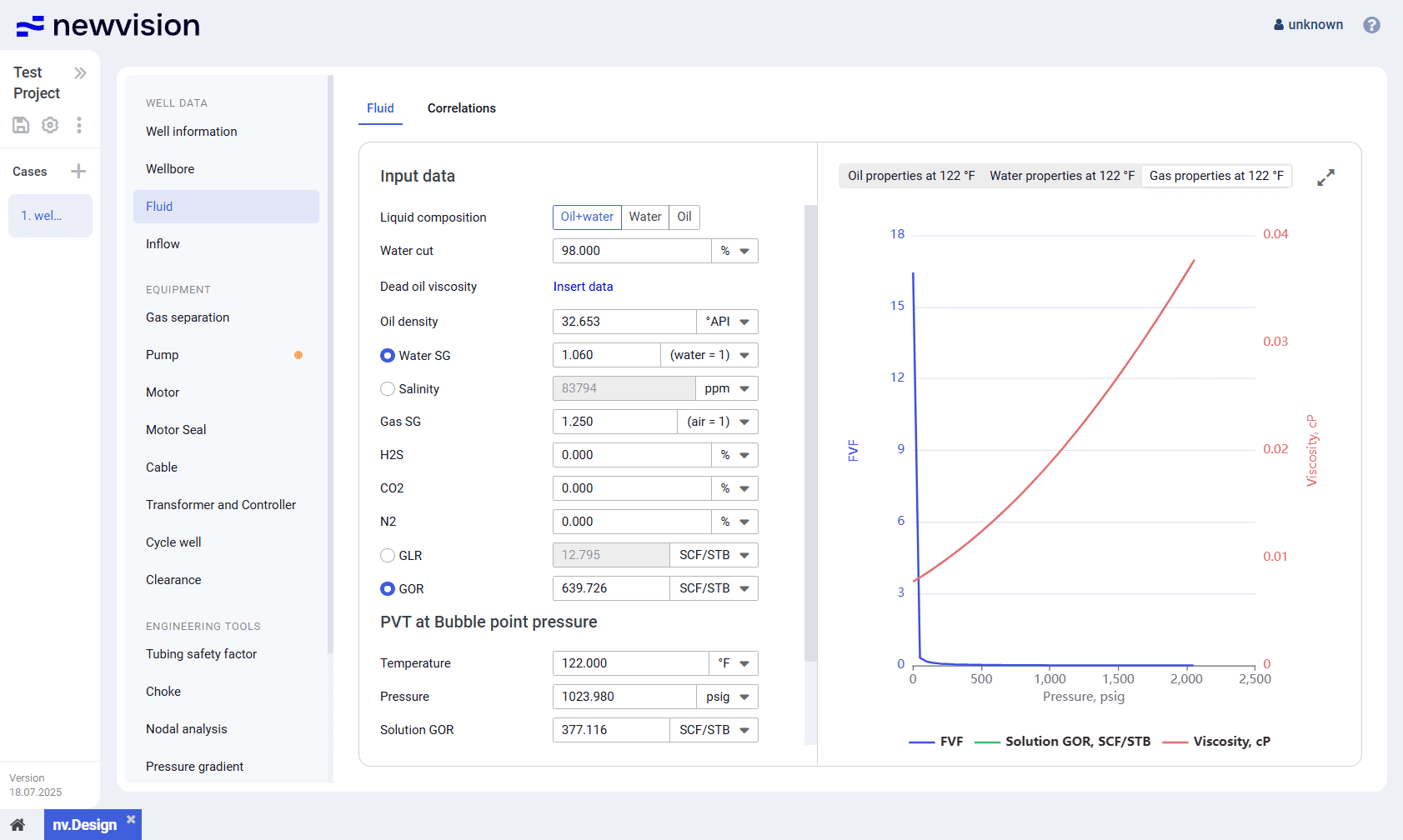Viewport: 1403px width, 840px height.
Task: Choose Water liquid composition option
Action: [x=644, y=217]
